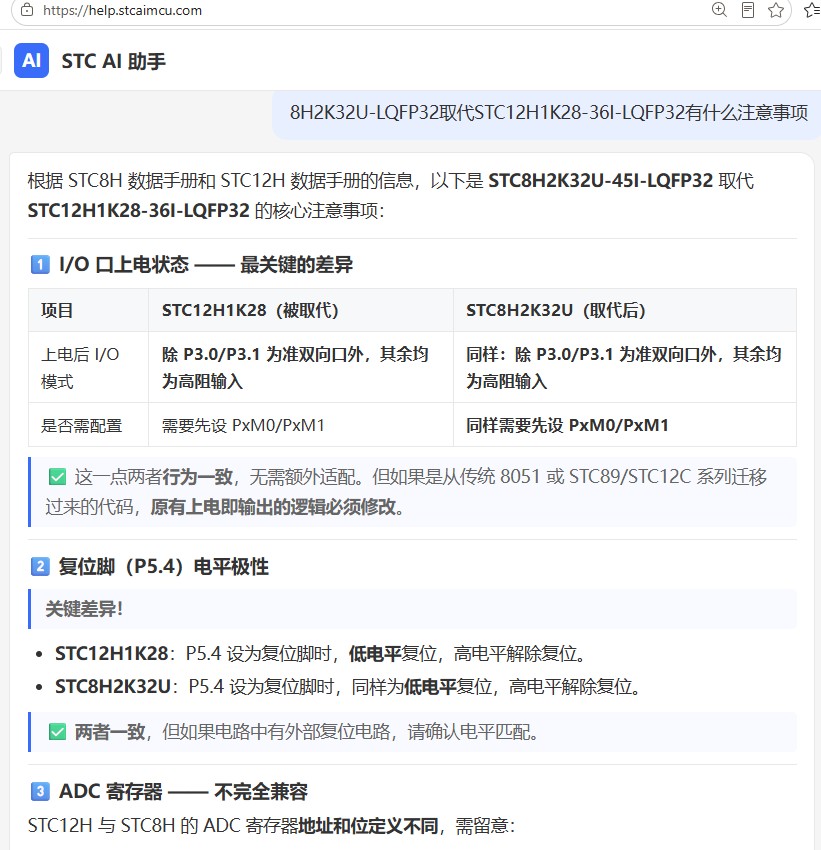Click the zoom magnifier icon in address bar
This screenshot has width=821, height=850.
(719, 10)
